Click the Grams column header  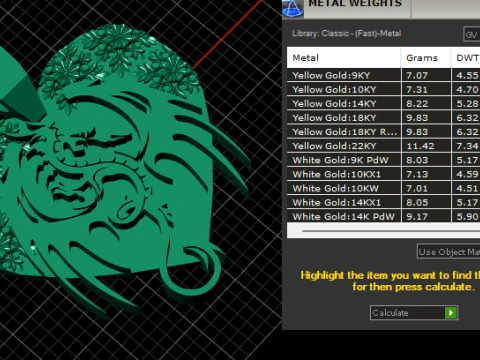[x=426, y=58]
